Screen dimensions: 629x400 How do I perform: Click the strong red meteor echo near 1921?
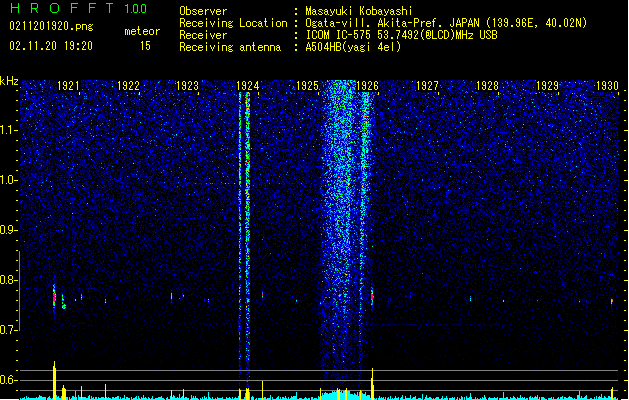pyautogui.click(x=54, y=298)
